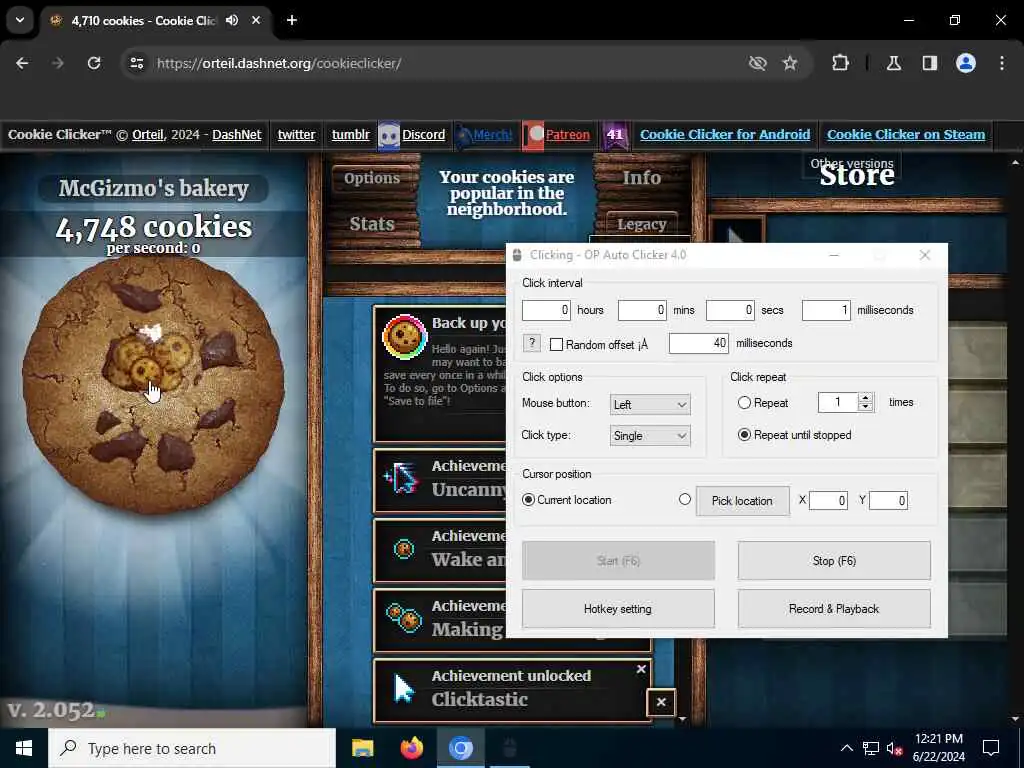Open the Merch link icon
Viewport: 1024px width, 768px height.
pyautogui.click(x=463, y=135)
